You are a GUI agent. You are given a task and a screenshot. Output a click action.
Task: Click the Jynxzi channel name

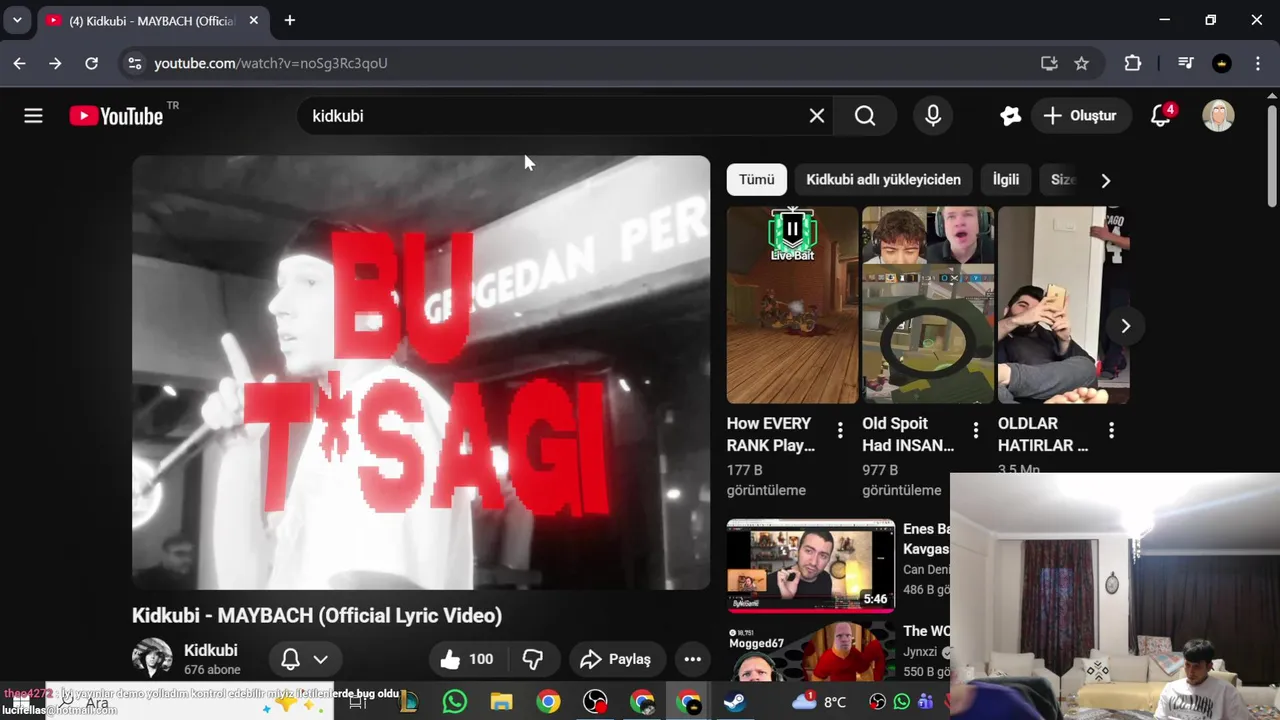coord(921,652)
